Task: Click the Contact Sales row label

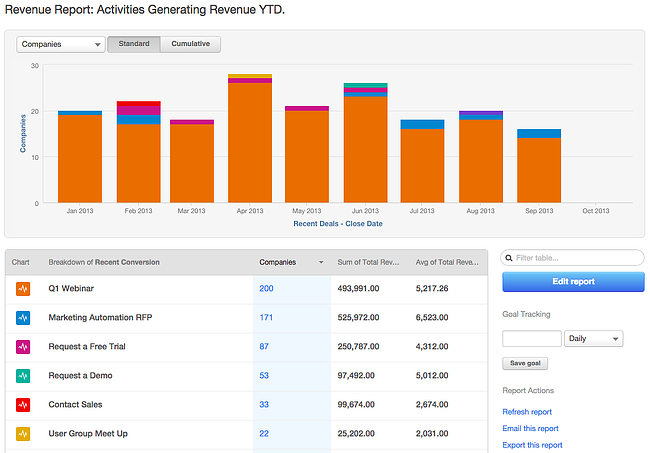Action: (x=75, y=405)
